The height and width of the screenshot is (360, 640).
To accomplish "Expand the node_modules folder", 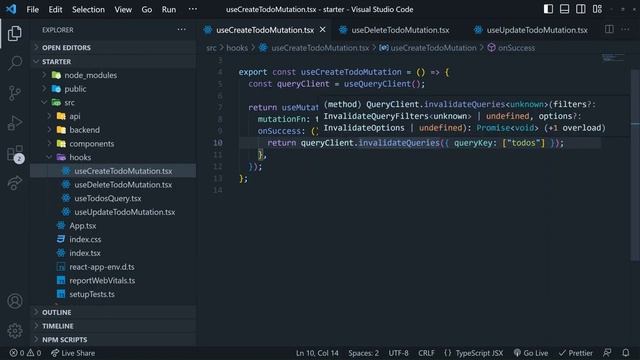I will click(113, 75).
